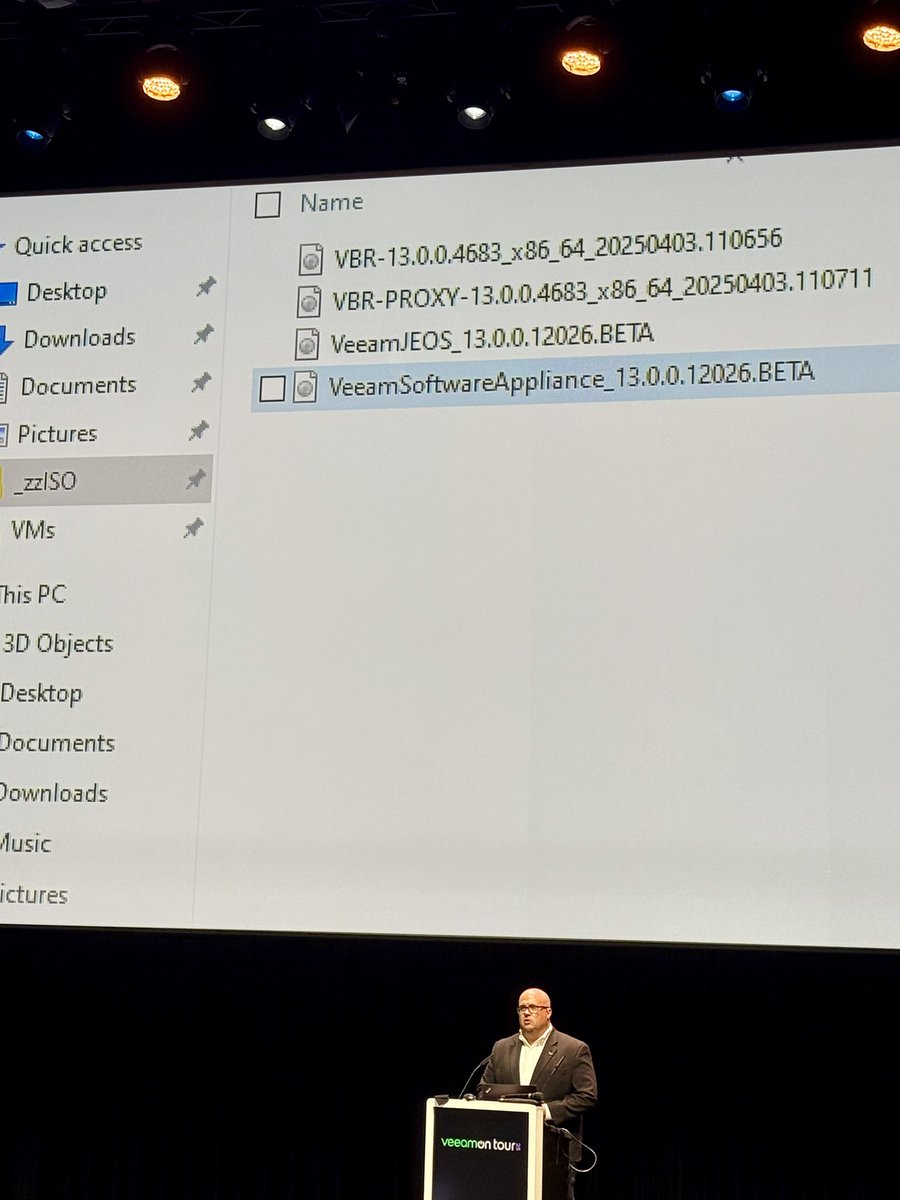Click the VeeamSoftwareAppliance_13.0.0.12026.BETA file icon
This screenshot has height=1200, width=900.
(x=305, y=386)
